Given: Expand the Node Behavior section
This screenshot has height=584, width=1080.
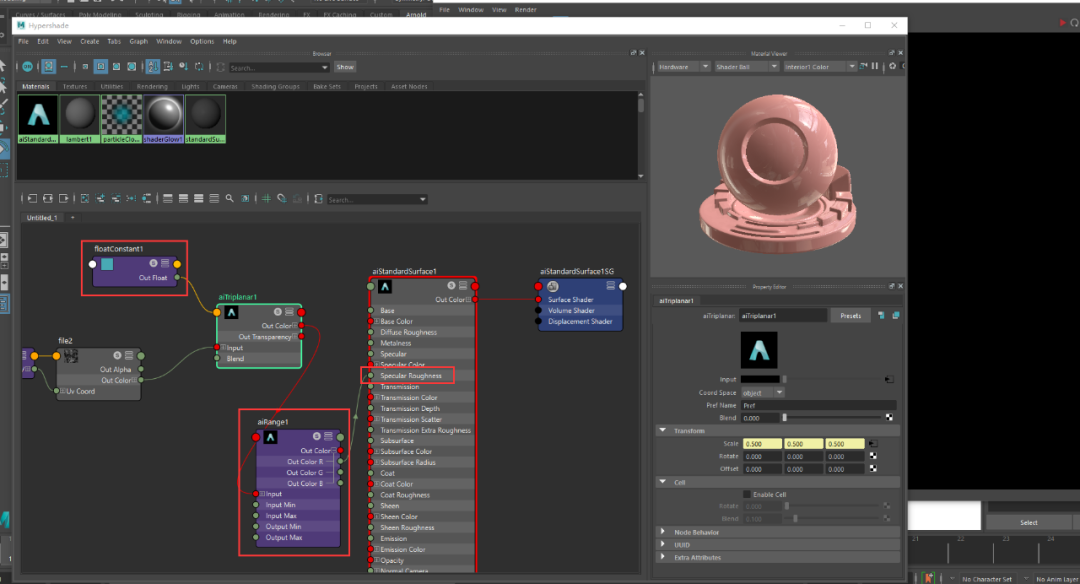Looking at the screenshot, I should 663,532.
